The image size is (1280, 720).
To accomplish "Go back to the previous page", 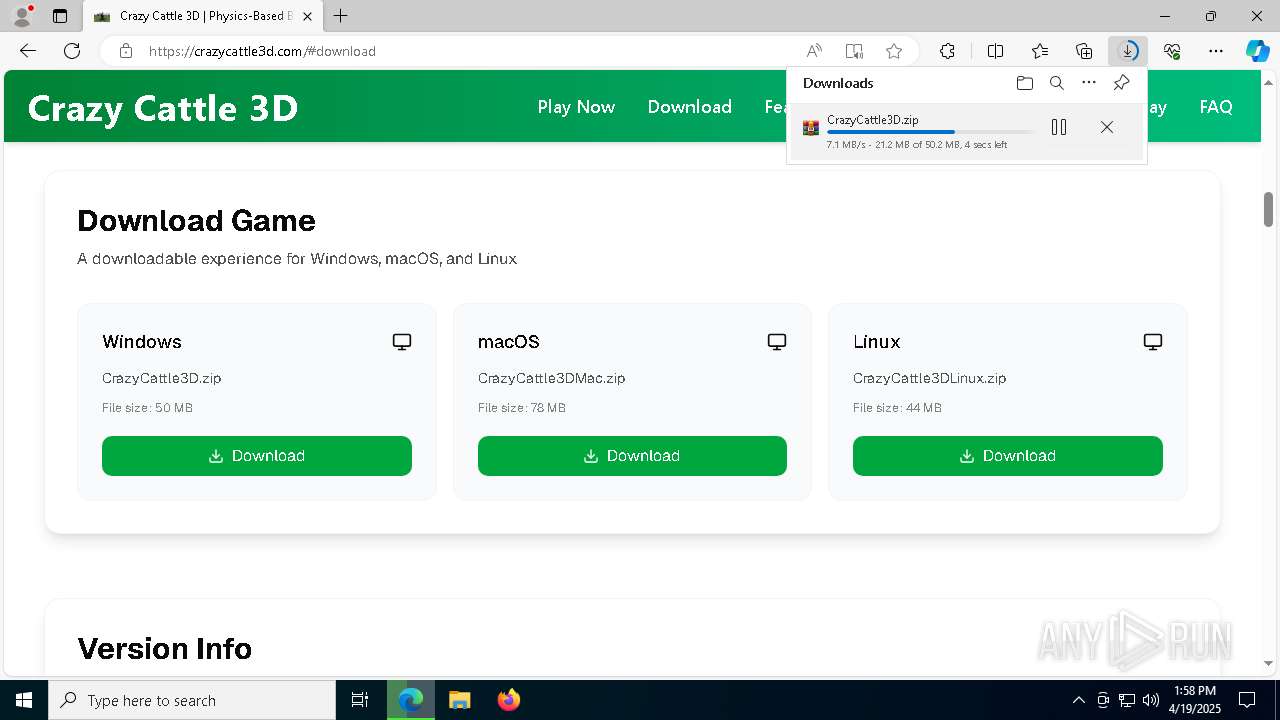I will 28,51.
